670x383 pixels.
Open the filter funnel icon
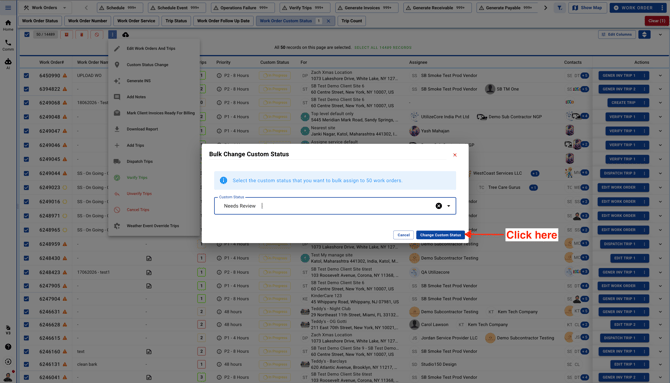pos(559,8)
